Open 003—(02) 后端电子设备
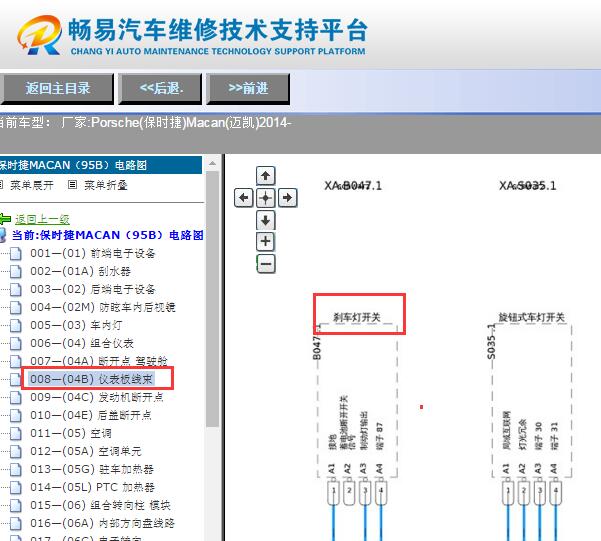Image resolution: width=601 pixels, height=541 pixels. pos(93,289)
